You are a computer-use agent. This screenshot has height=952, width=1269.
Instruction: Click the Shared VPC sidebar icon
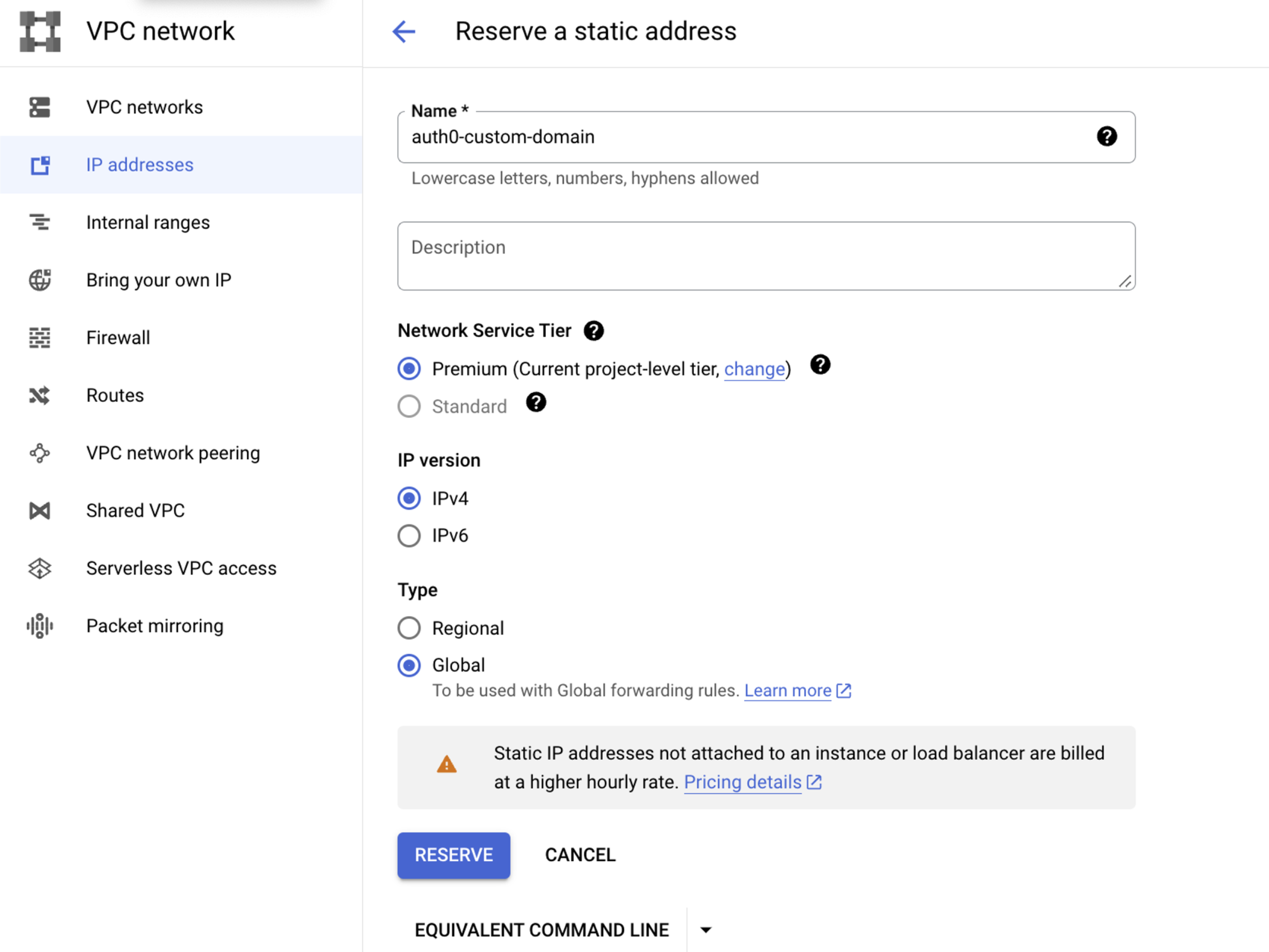tap(39, 511)
